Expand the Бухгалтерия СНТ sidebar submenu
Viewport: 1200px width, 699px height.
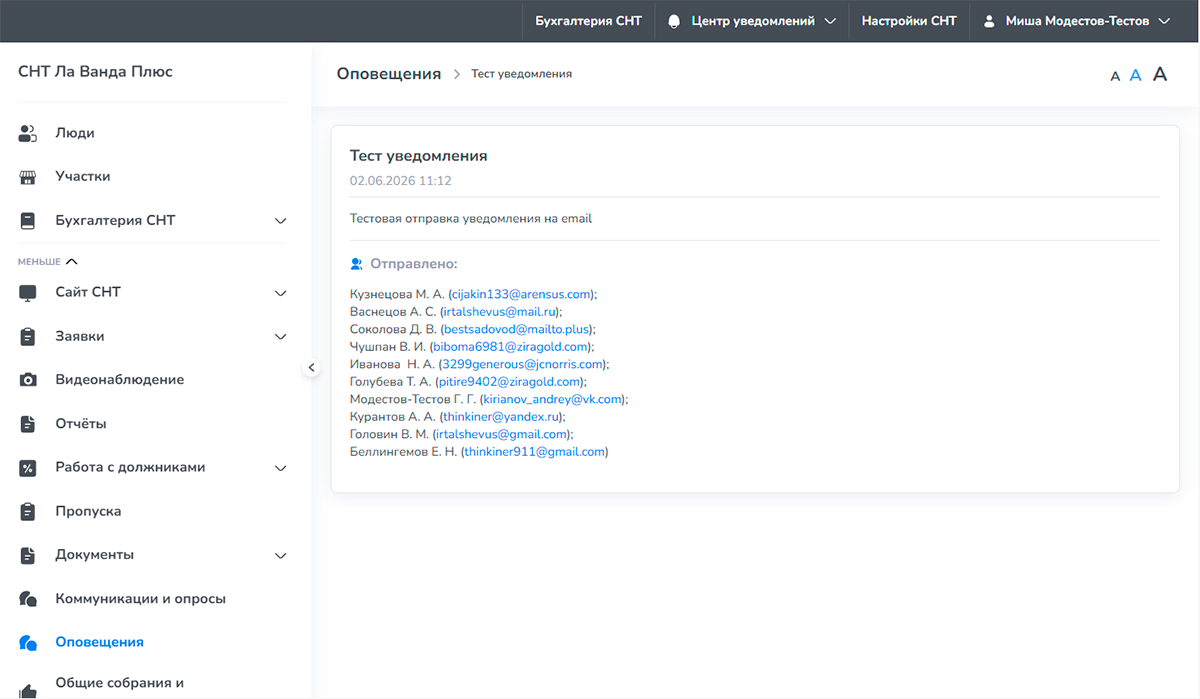click(281, 221)
